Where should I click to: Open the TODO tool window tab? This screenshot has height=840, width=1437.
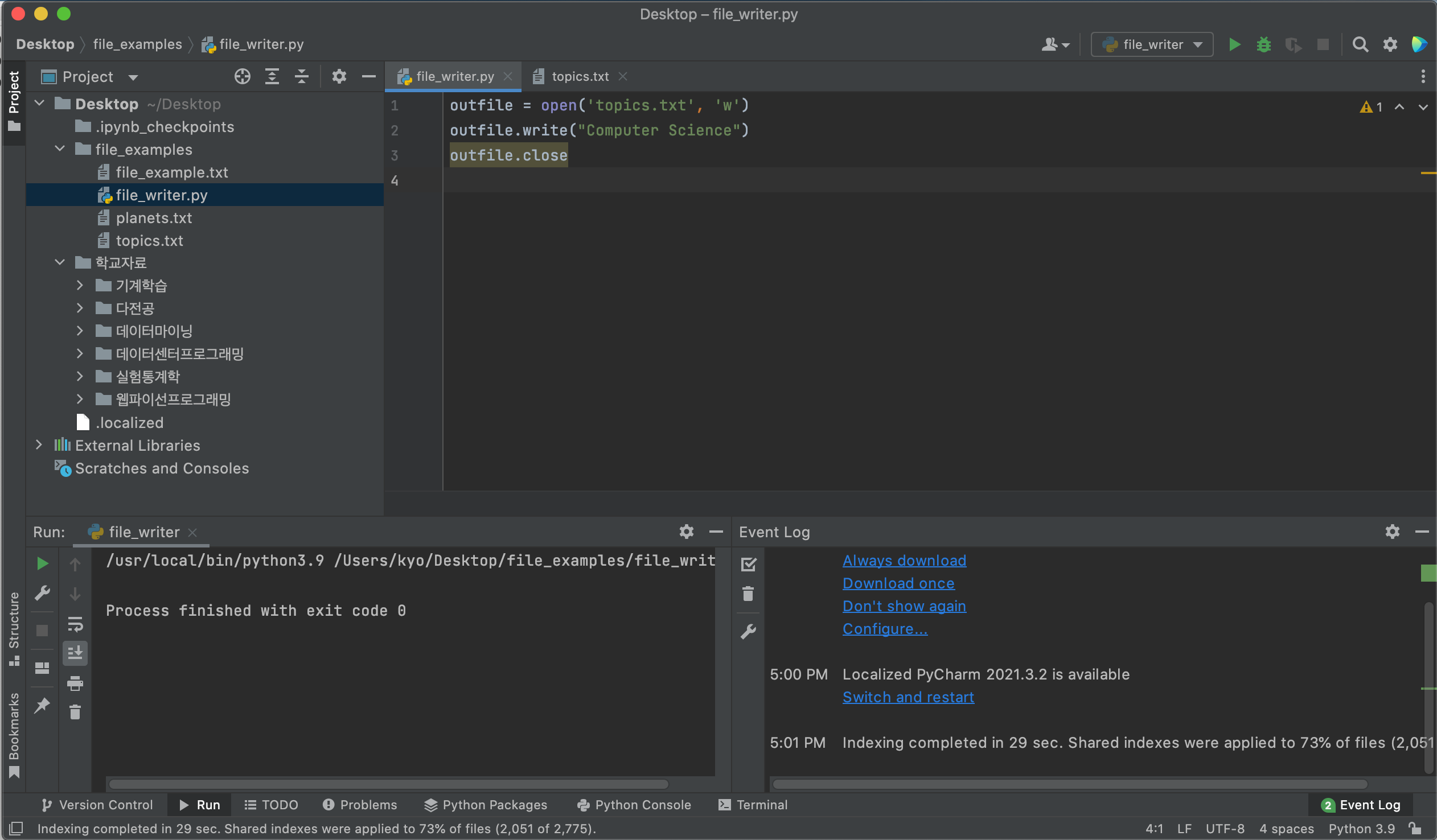272,805
